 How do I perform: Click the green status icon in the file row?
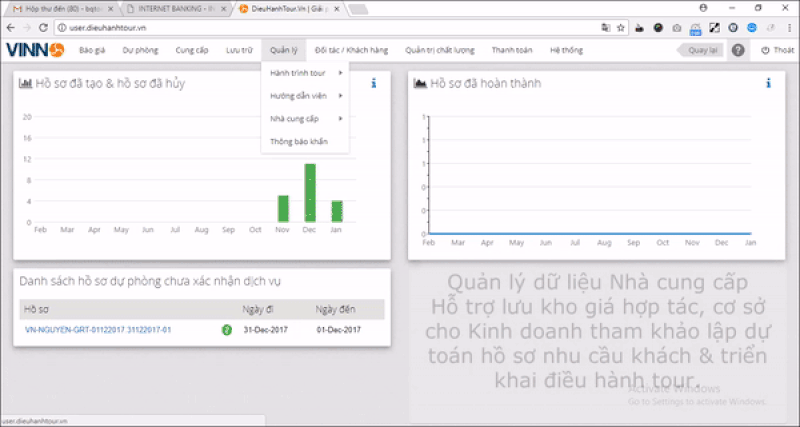click(x=227, y=329)
